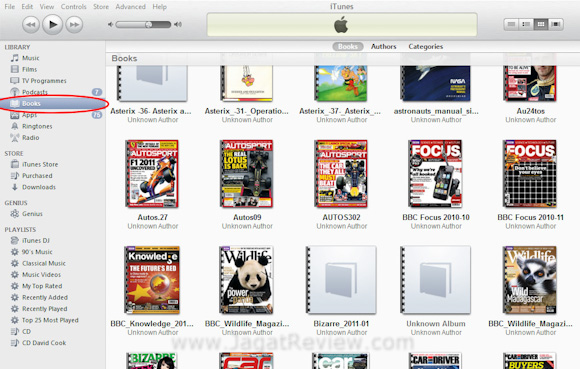Switch to album list view icon
The width and height of the screenshot is (580, 369).
[526, 24]
